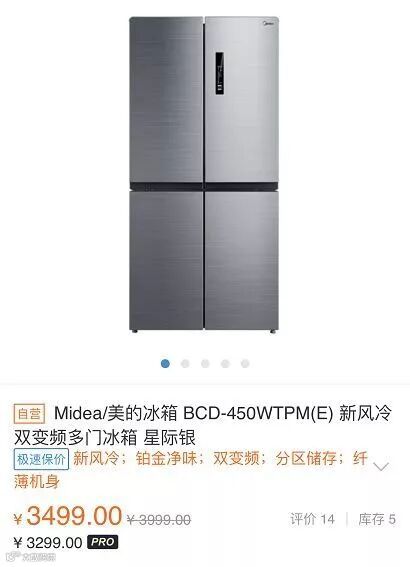The height and width of the screenshot is (567, 410).
Task: Tap the 极速保价 price protection badge
Action: [41, 459]
